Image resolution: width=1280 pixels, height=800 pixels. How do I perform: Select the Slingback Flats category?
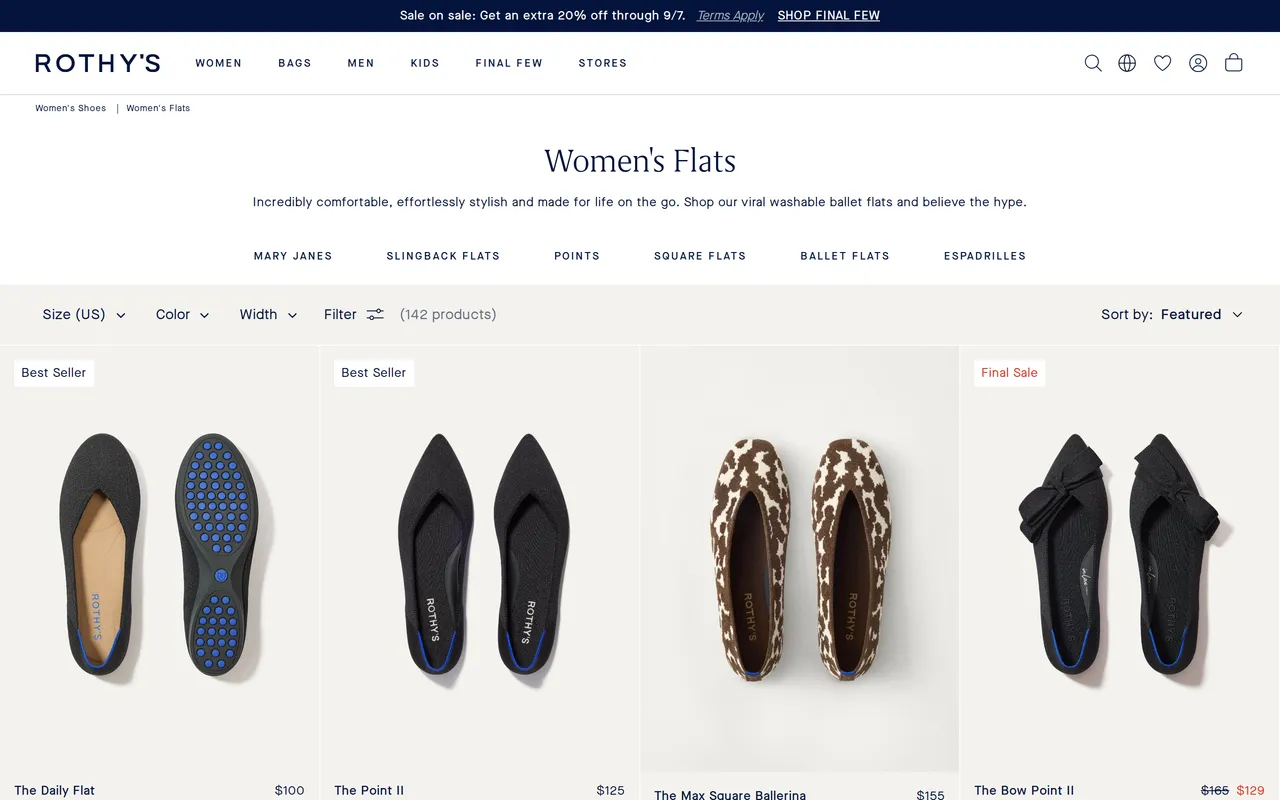click(443, 256)
